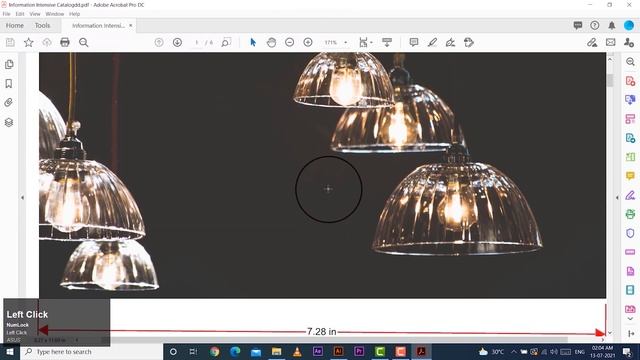Open the blue account profile avatar
640x360 pixels.
point(629,25)
